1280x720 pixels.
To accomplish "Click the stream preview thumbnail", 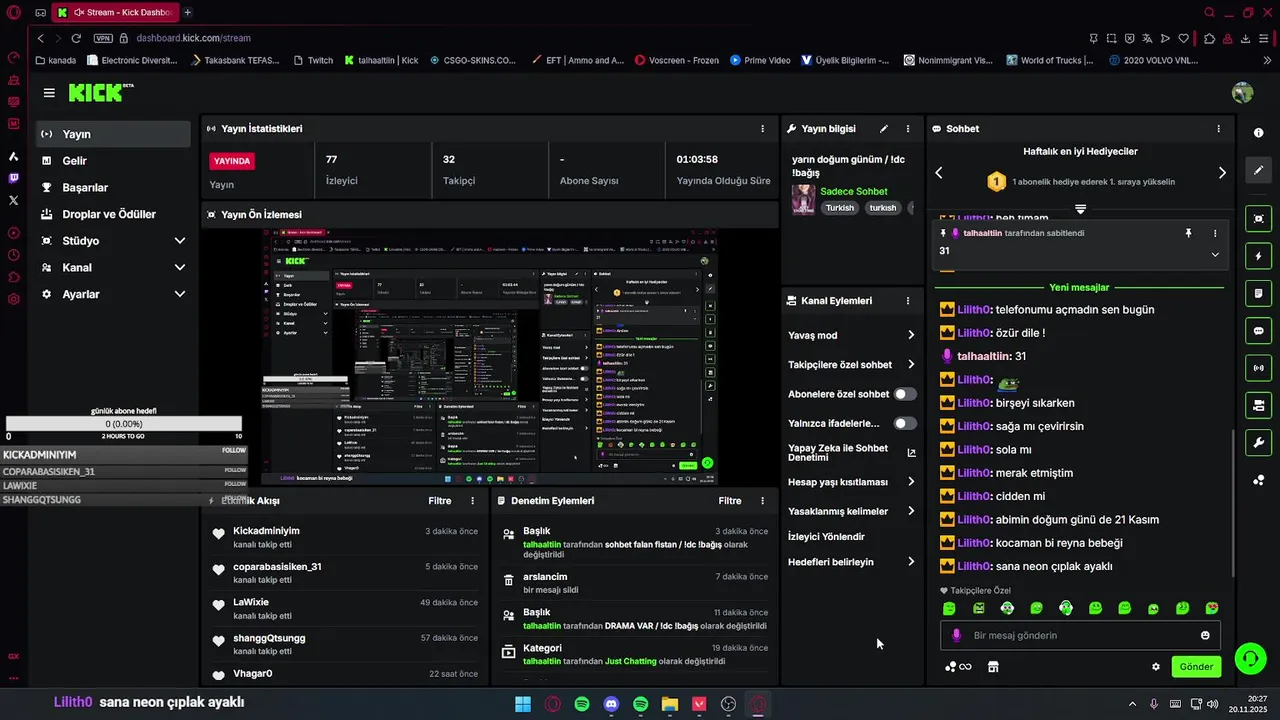I will click(490, 357).
